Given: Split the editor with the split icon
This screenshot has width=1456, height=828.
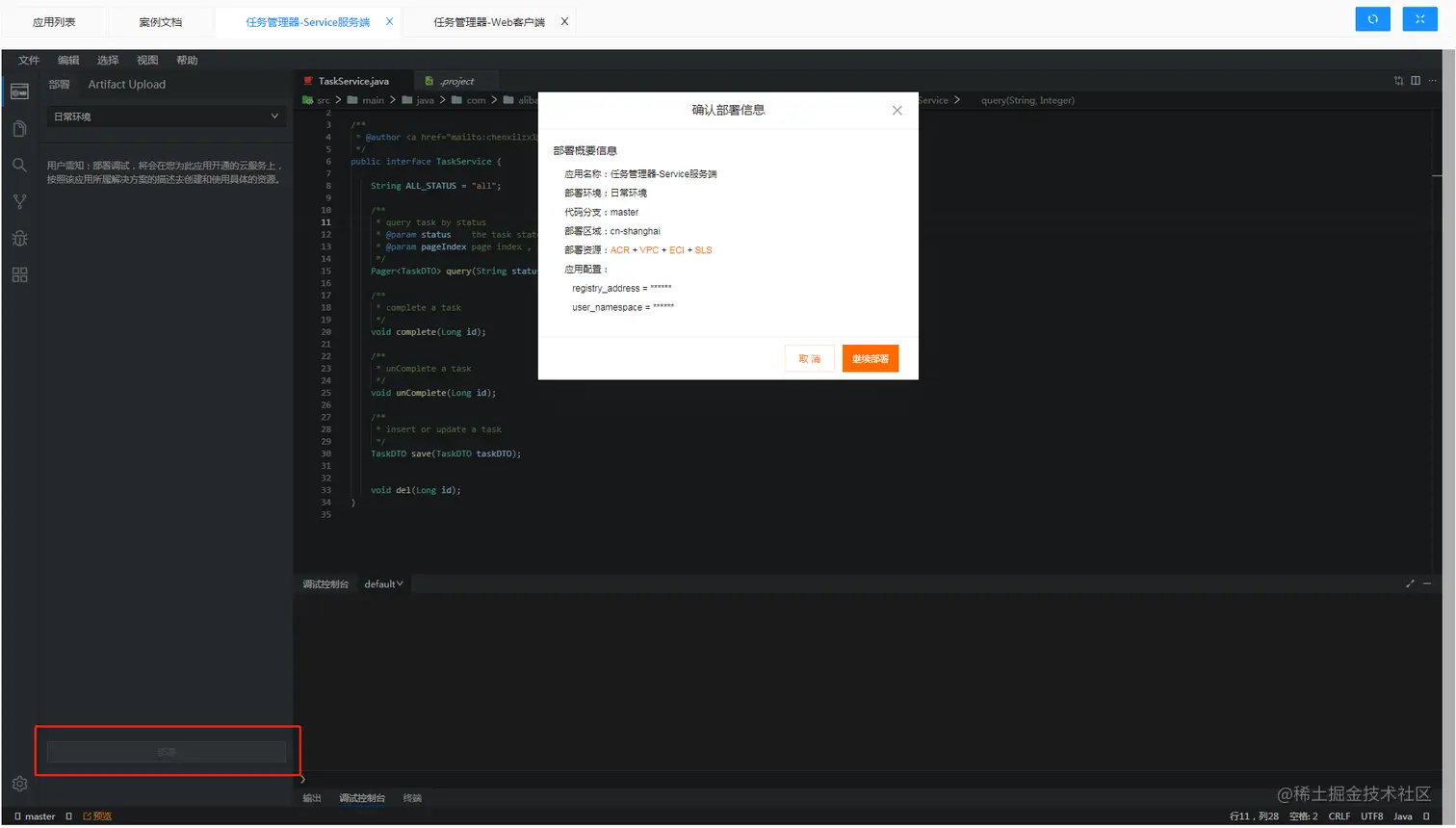Looking at the screenshot, I should 1416,81.
